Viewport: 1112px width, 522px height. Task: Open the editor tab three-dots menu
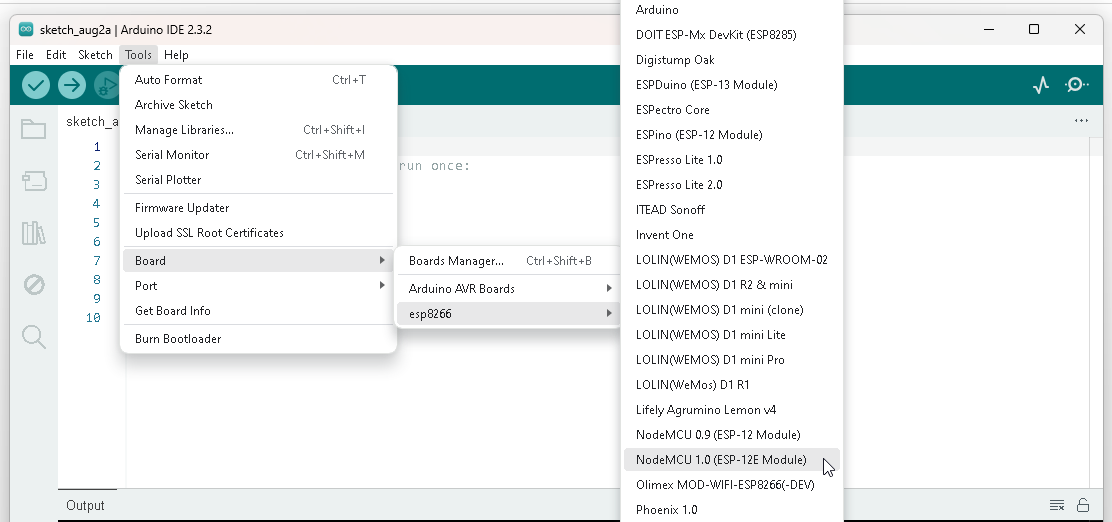click(1081, 121)
